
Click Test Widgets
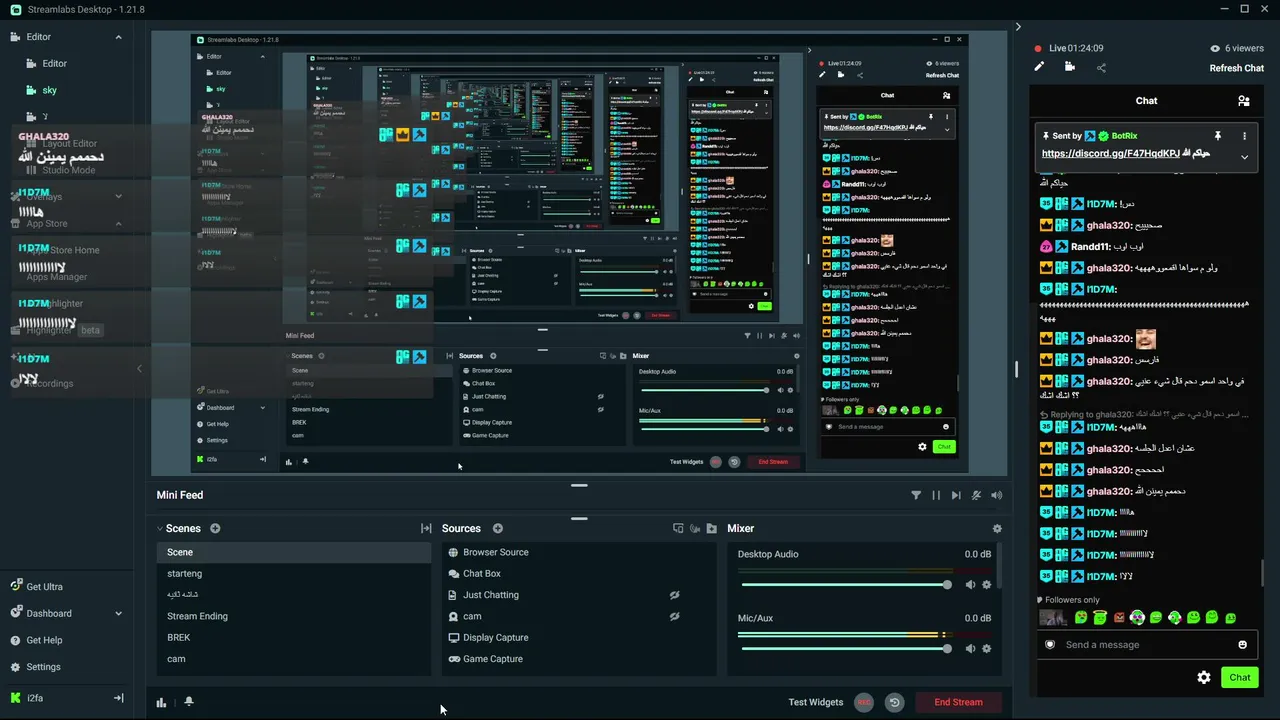click(816, 702)
